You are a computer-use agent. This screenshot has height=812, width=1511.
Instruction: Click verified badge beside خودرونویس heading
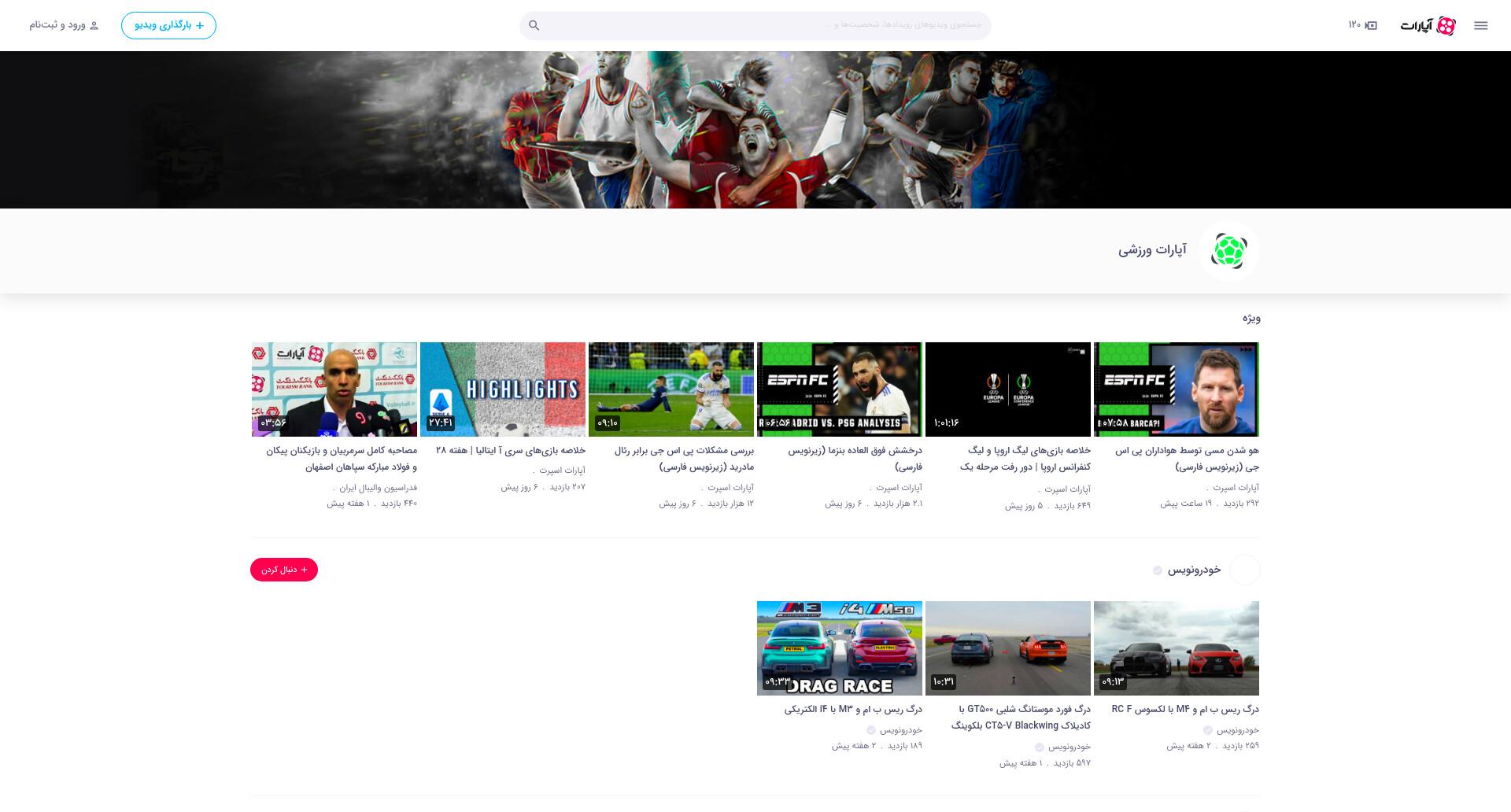[x=1158, y=570]
